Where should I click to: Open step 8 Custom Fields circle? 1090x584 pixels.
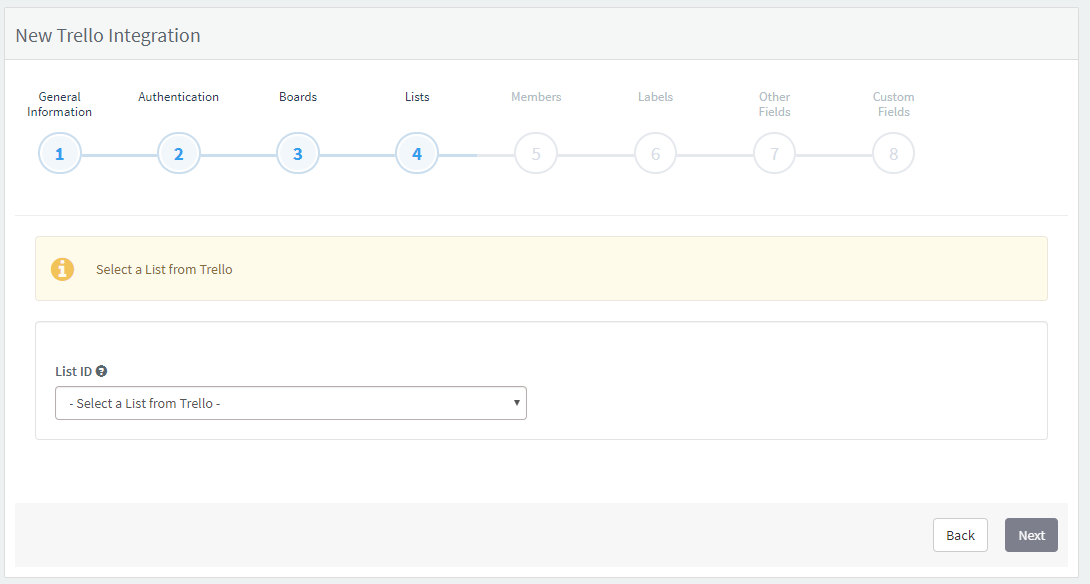point(893,154)
